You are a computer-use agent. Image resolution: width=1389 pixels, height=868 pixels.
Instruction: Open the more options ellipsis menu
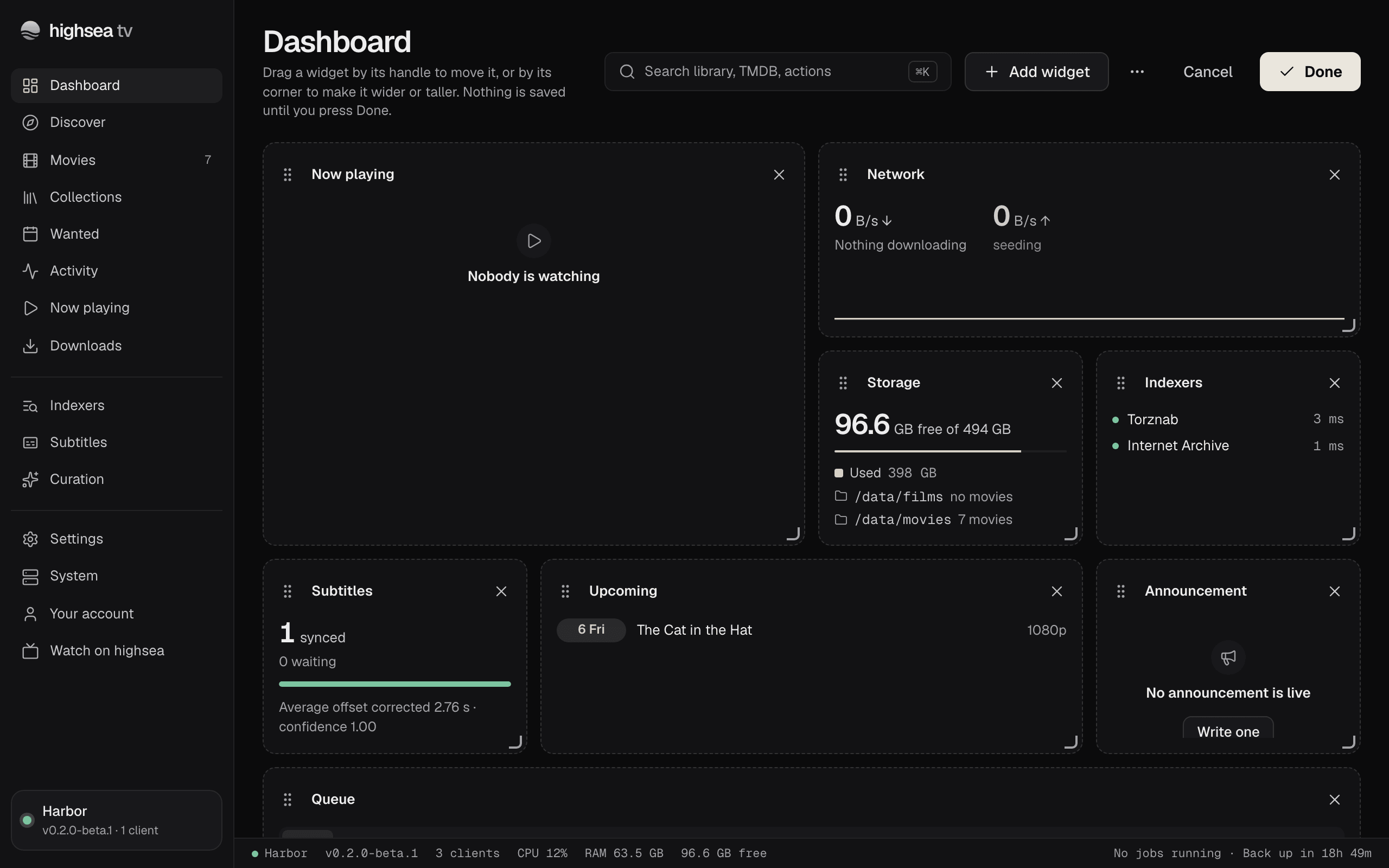pyautogui.click(x=1137, y=72)
